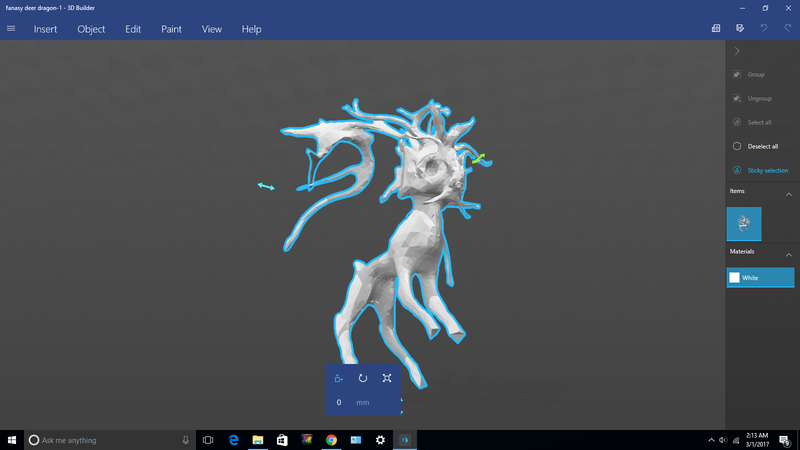Open the Help menu
This screenshot has width=800, height=450.
pyautogui.click(x=251, y=29)
